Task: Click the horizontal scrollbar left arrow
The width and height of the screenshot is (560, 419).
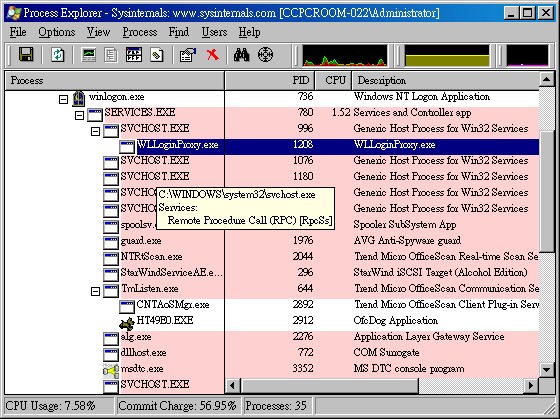Action: (232, 385)
